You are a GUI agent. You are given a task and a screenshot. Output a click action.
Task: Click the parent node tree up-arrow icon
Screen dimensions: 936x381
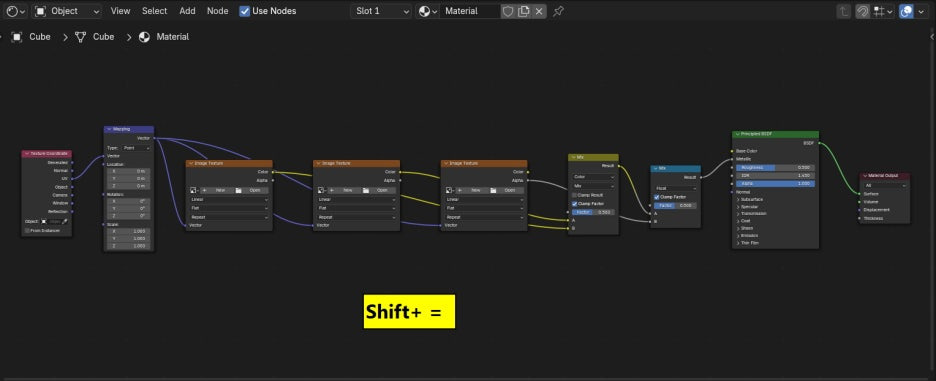pyautogui.click(x=843, y=11)
